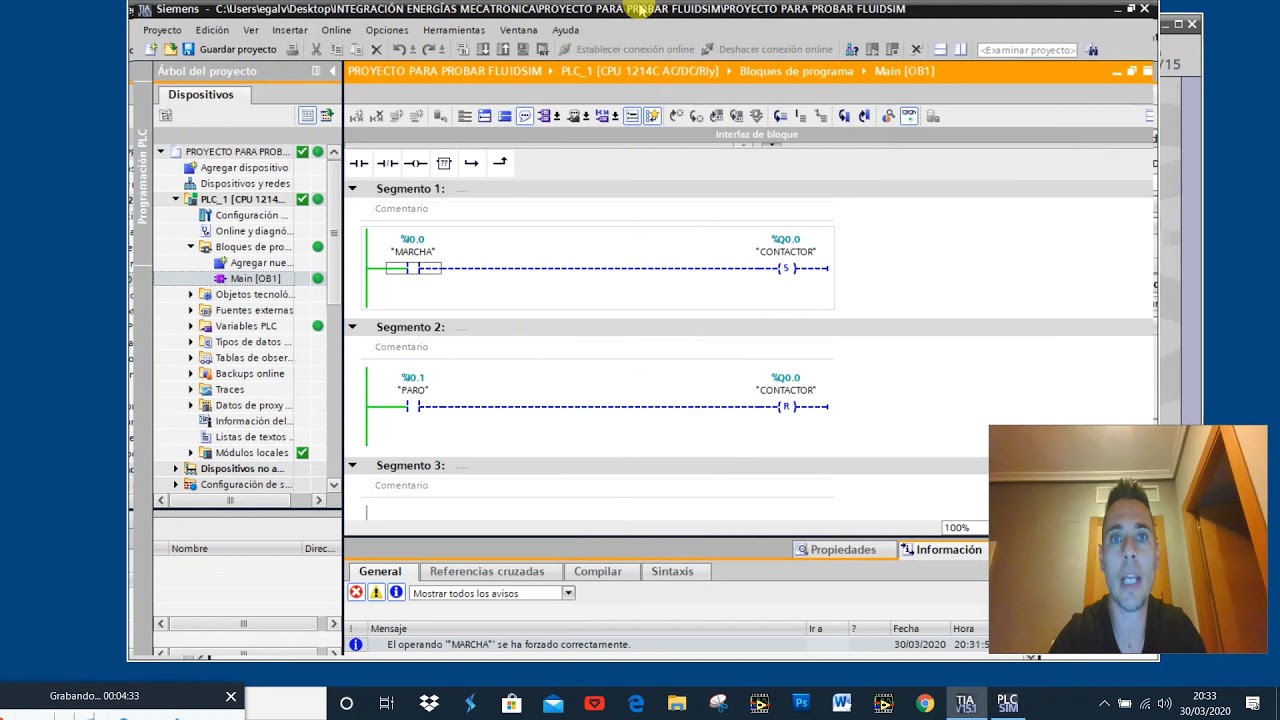Open the Ayuda menu
Screen dimensions: 1280x720
565,30
